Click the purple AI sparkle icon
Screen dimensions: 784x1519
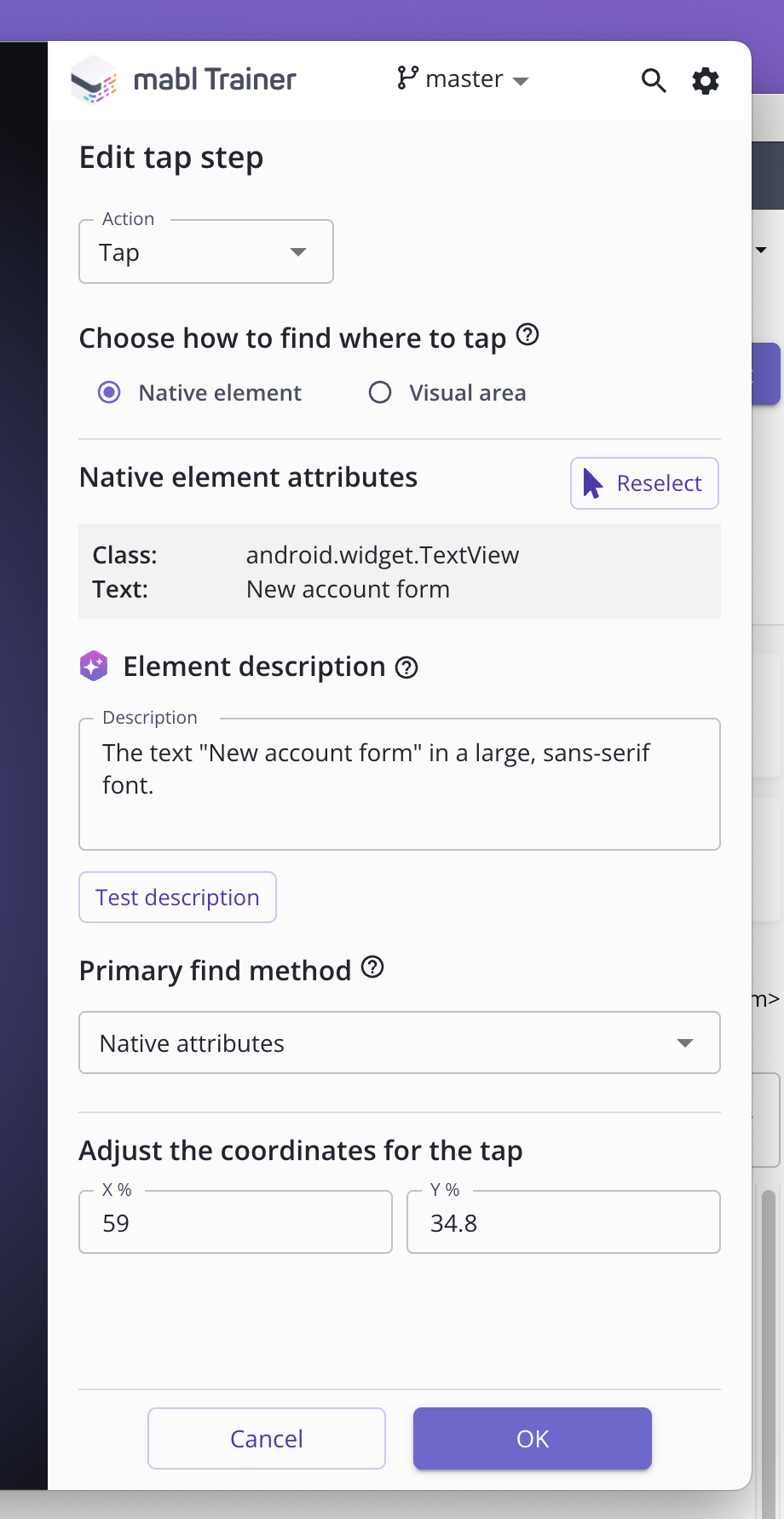pyautogui.click(x=94, y=666)
